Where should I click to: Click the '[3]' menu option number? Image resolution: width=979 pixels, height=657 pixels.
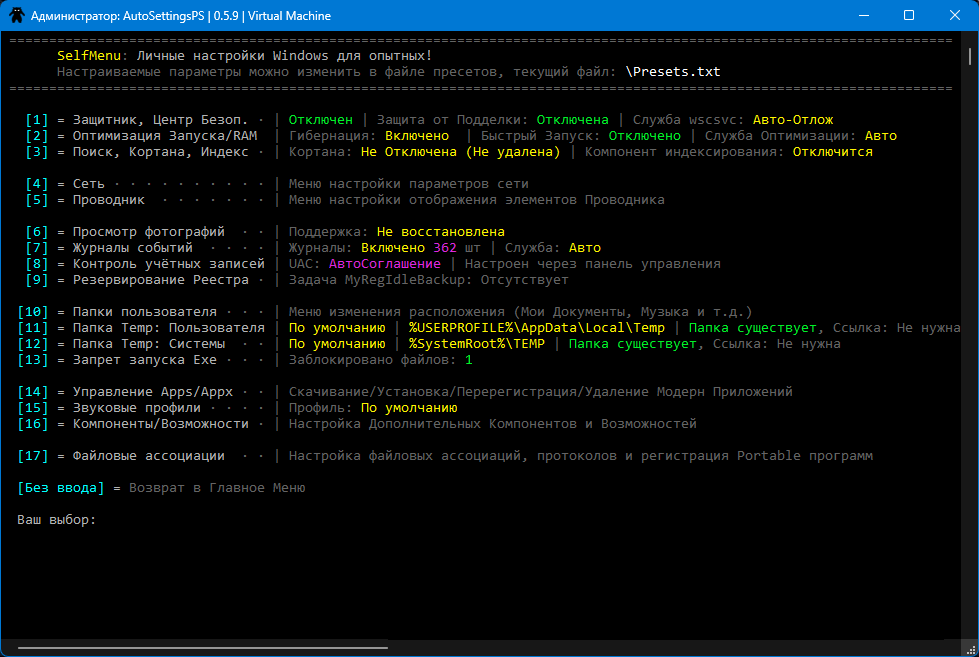37,152
